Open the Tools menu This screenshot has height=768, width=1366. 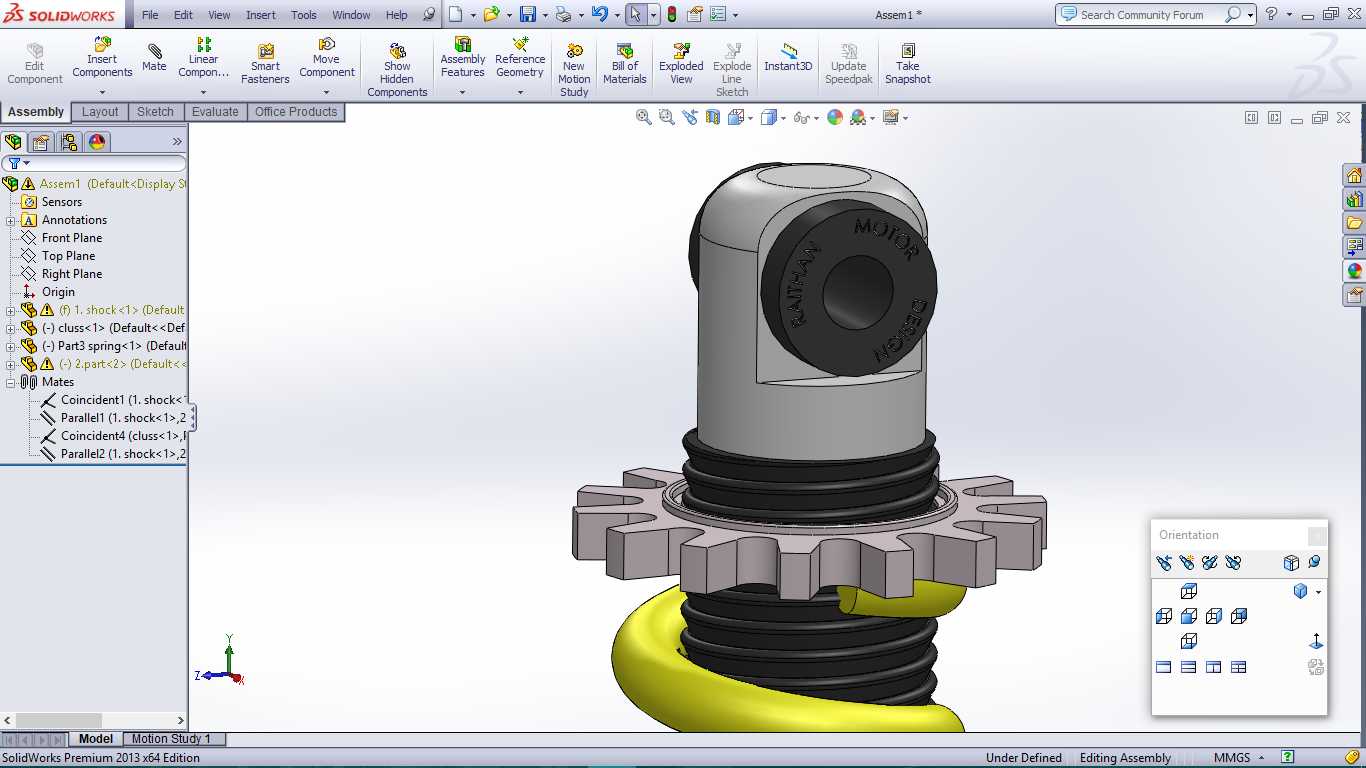[x=304, y=15]
